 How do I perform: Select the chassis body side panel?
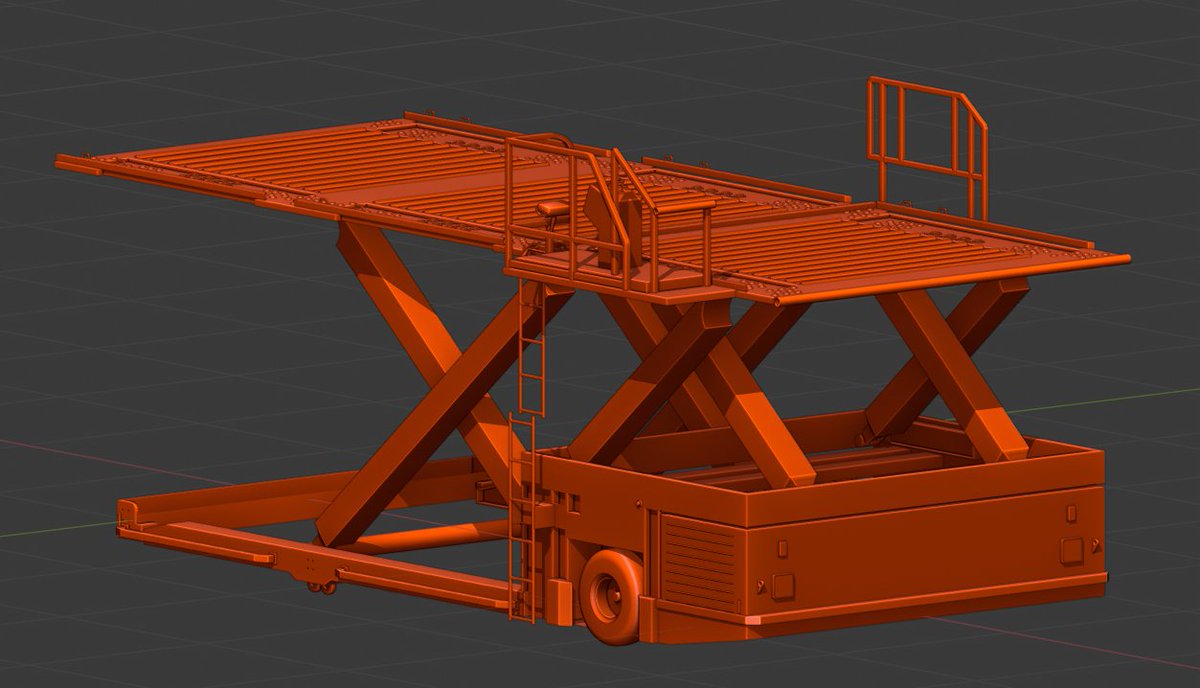click(925, 560)
